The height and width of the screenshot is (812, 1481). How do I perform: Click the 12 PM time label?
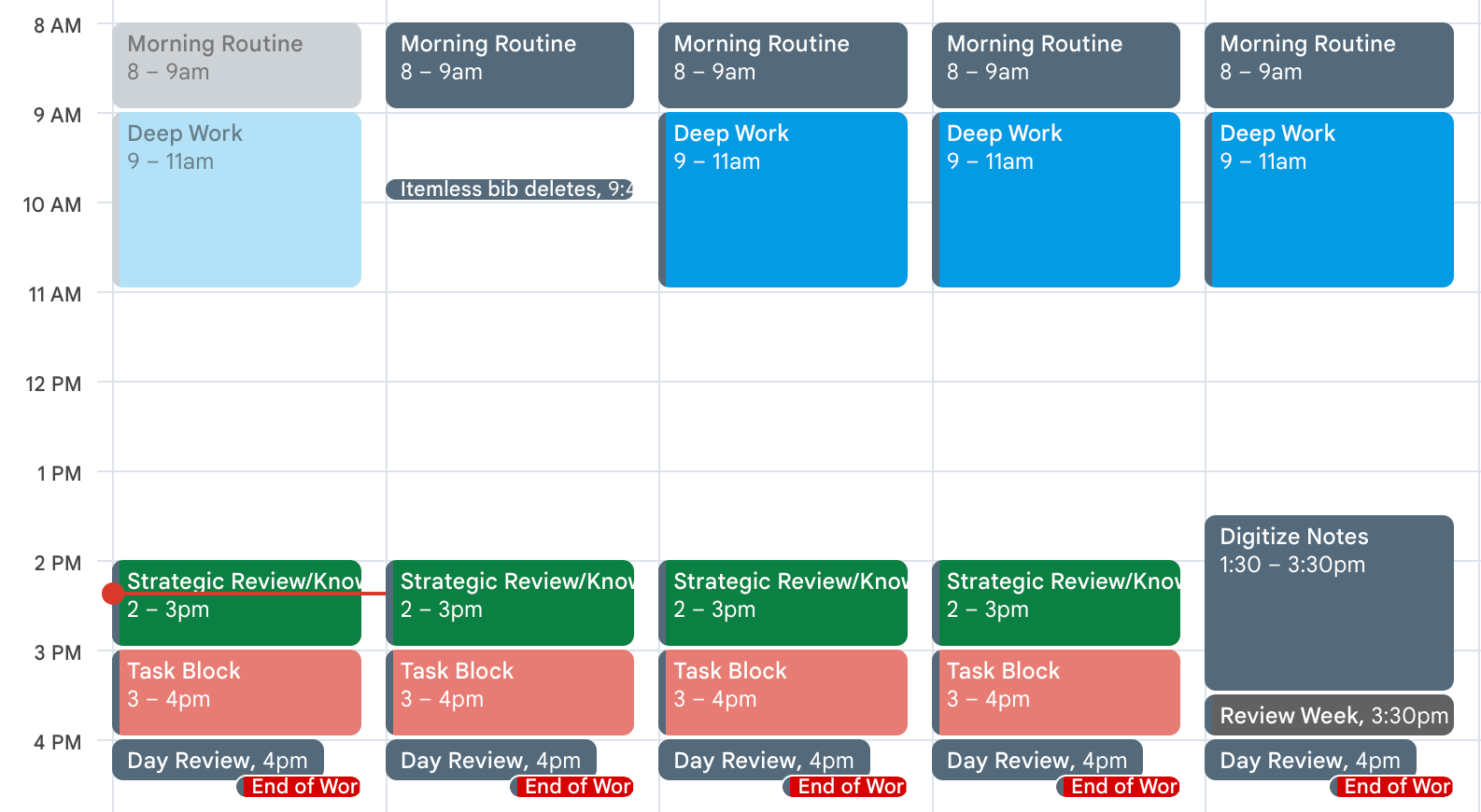[x=53, y=384]
